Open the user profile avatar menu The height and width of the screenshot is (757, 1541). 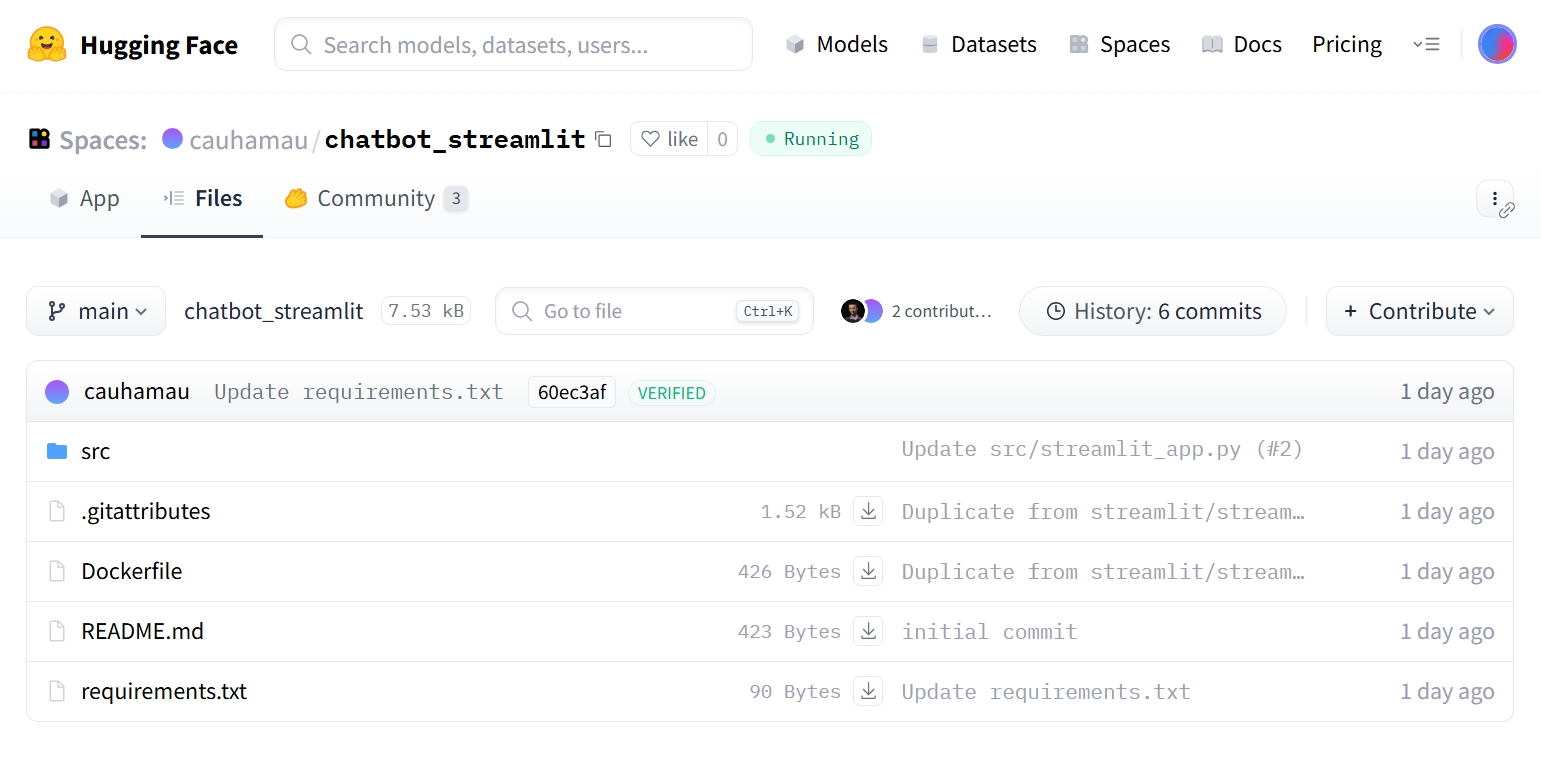tap(1497, 44)
